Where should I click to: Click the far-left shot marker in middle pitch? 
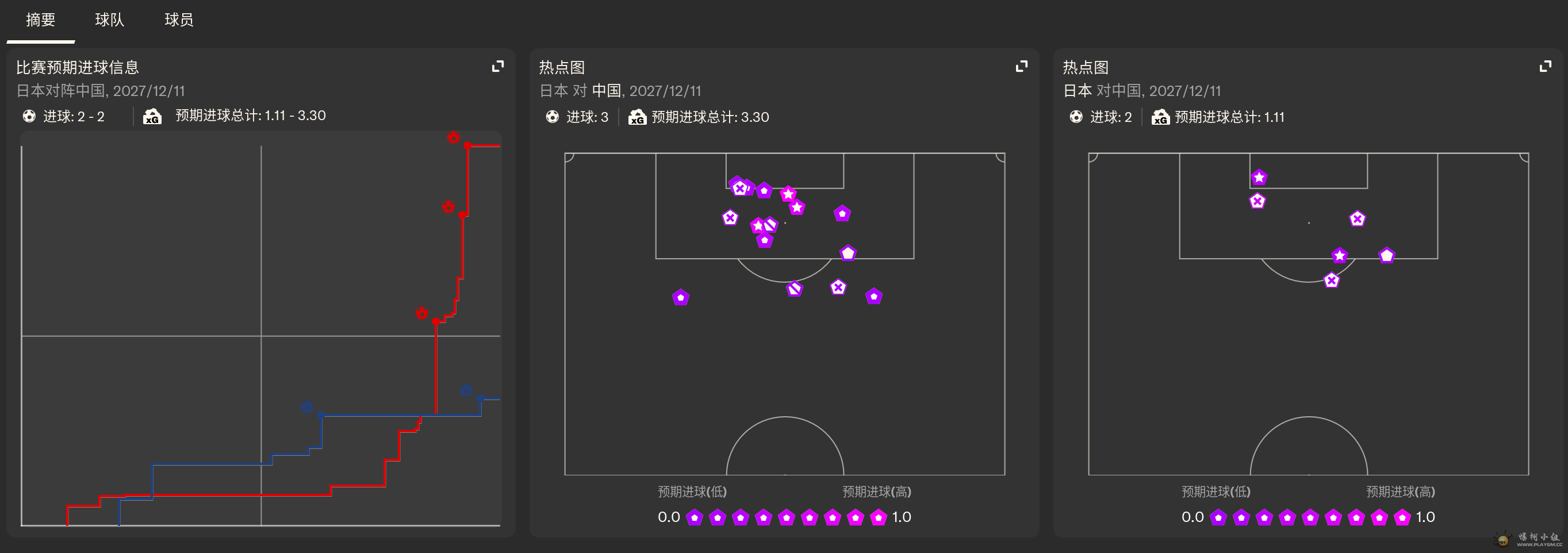[x=681, y=298]
